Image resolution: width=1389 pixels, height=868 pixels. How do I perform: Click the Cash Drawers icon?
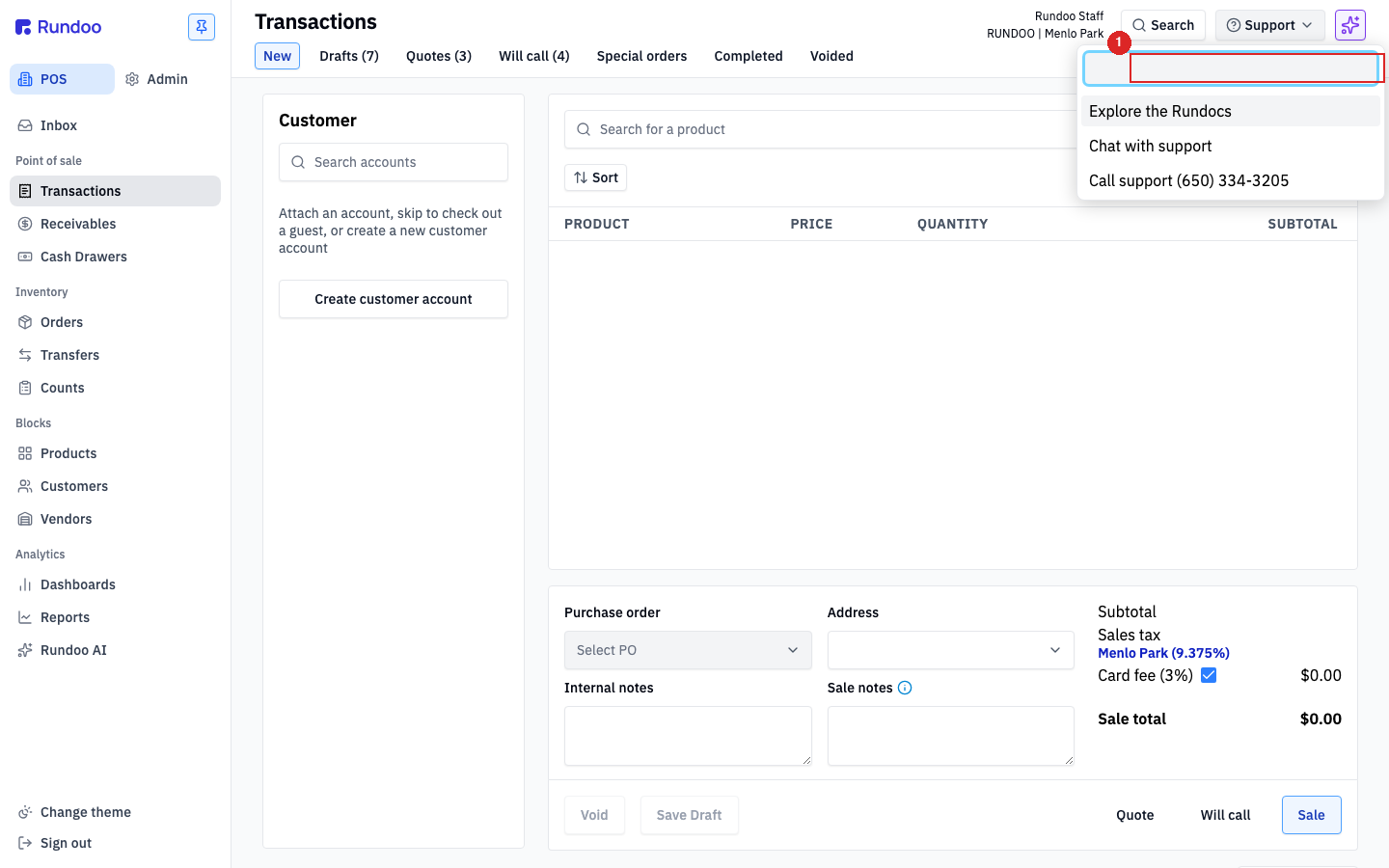coord(25,257)
